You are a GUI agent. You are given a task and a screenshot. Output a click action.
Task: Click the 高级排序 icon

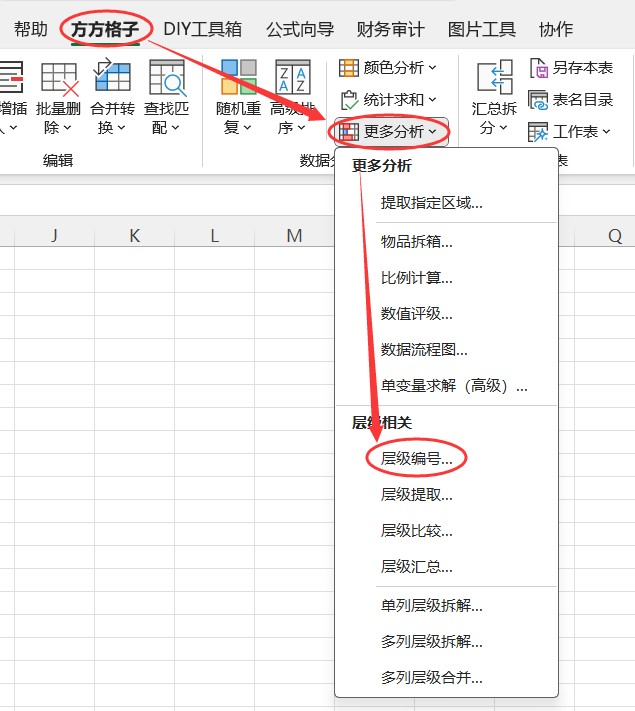point(293,78)
